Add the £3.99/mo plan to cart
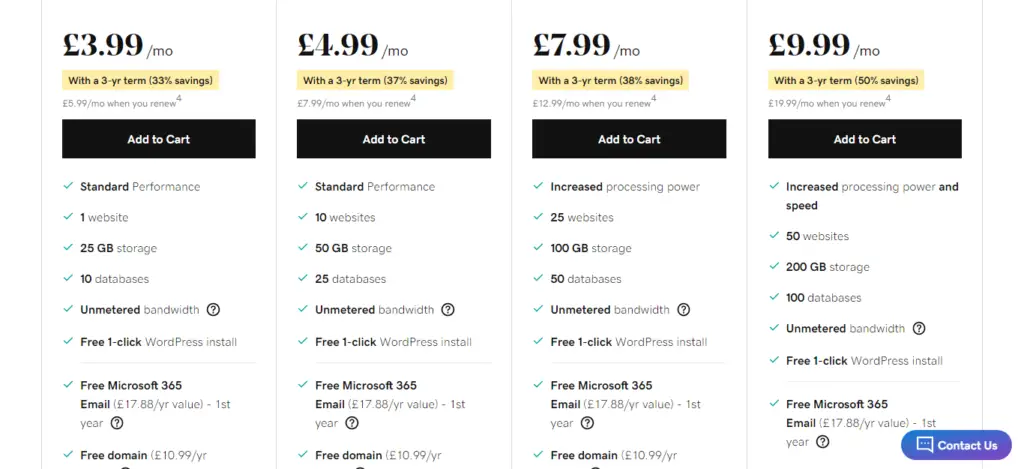The image size is (1024, 469). click(159, 138)
